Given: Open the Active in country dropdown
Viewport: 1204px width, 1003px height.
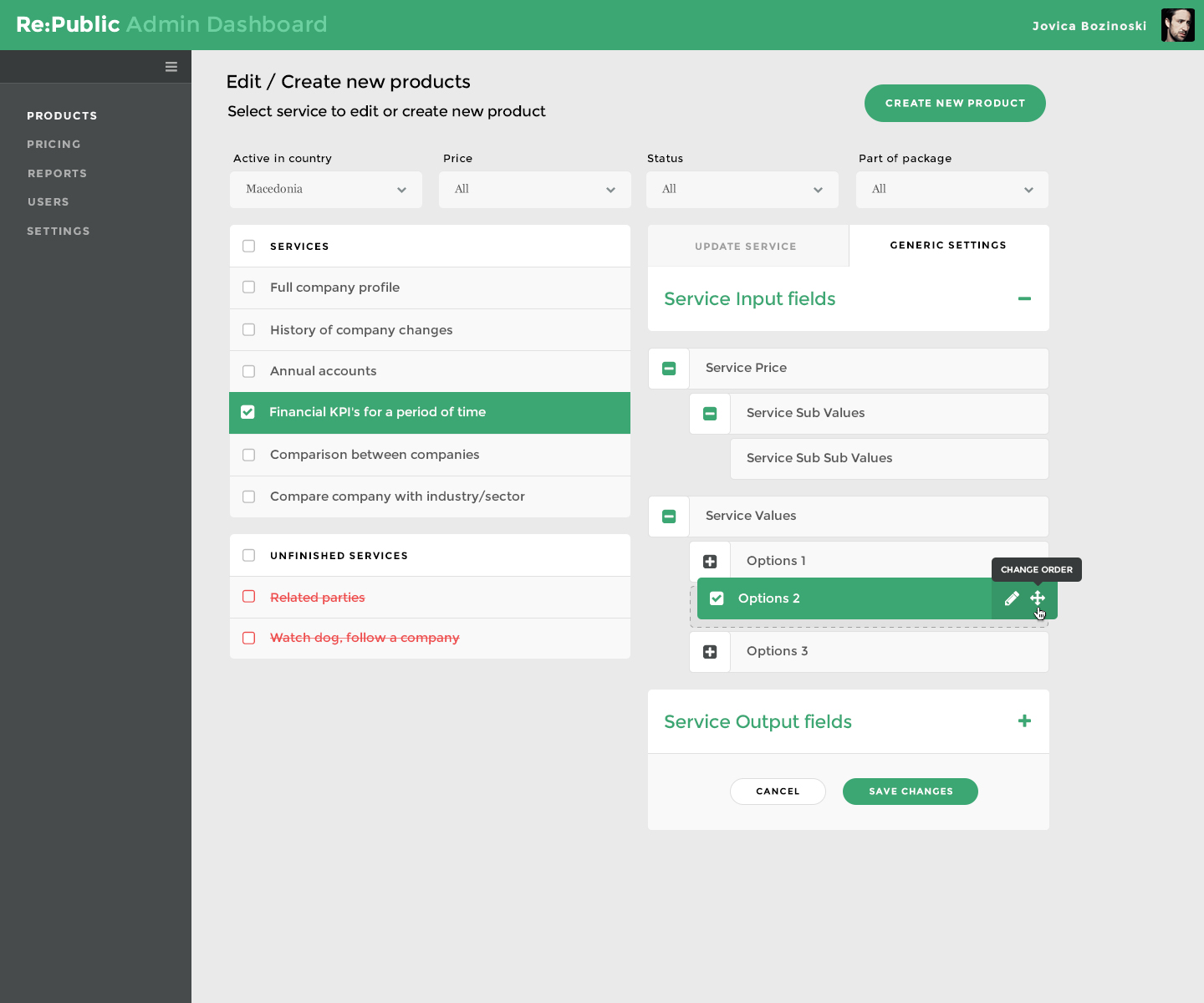Looking at the screenshot, I should tap(325, 190).
